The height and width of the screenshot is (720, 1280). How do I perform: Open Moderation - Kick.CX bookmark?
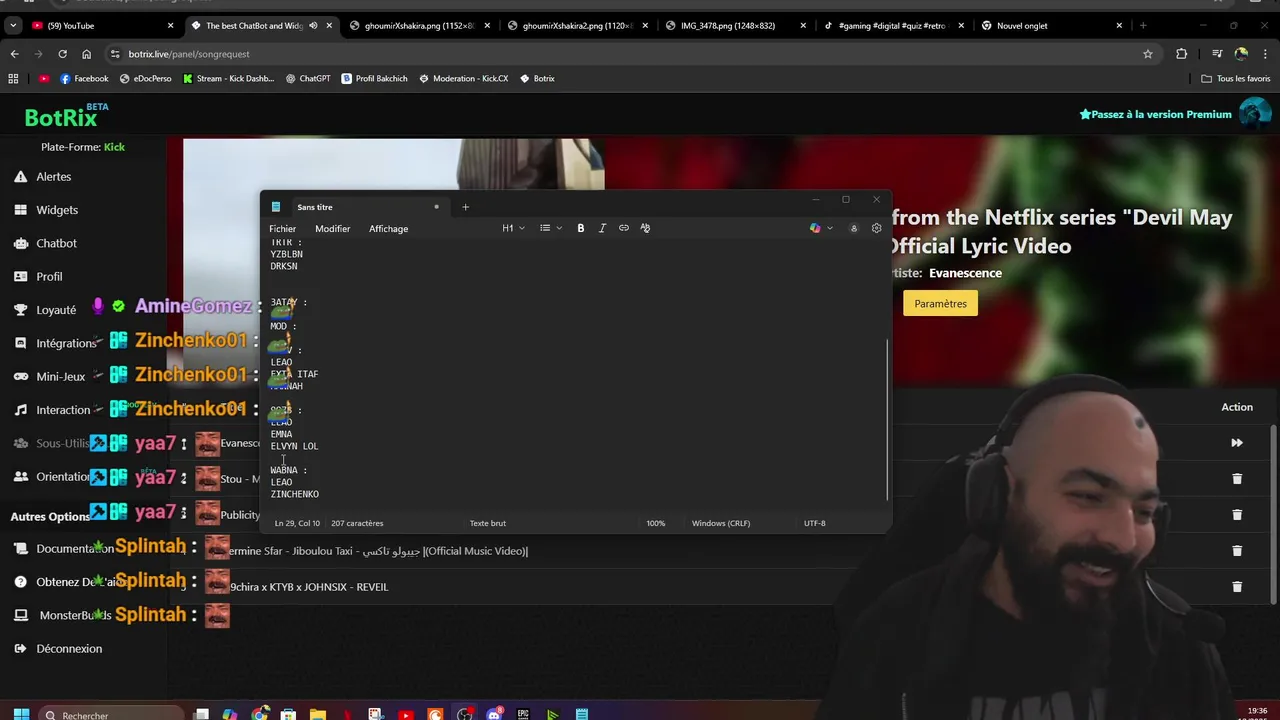coord(463,78)
